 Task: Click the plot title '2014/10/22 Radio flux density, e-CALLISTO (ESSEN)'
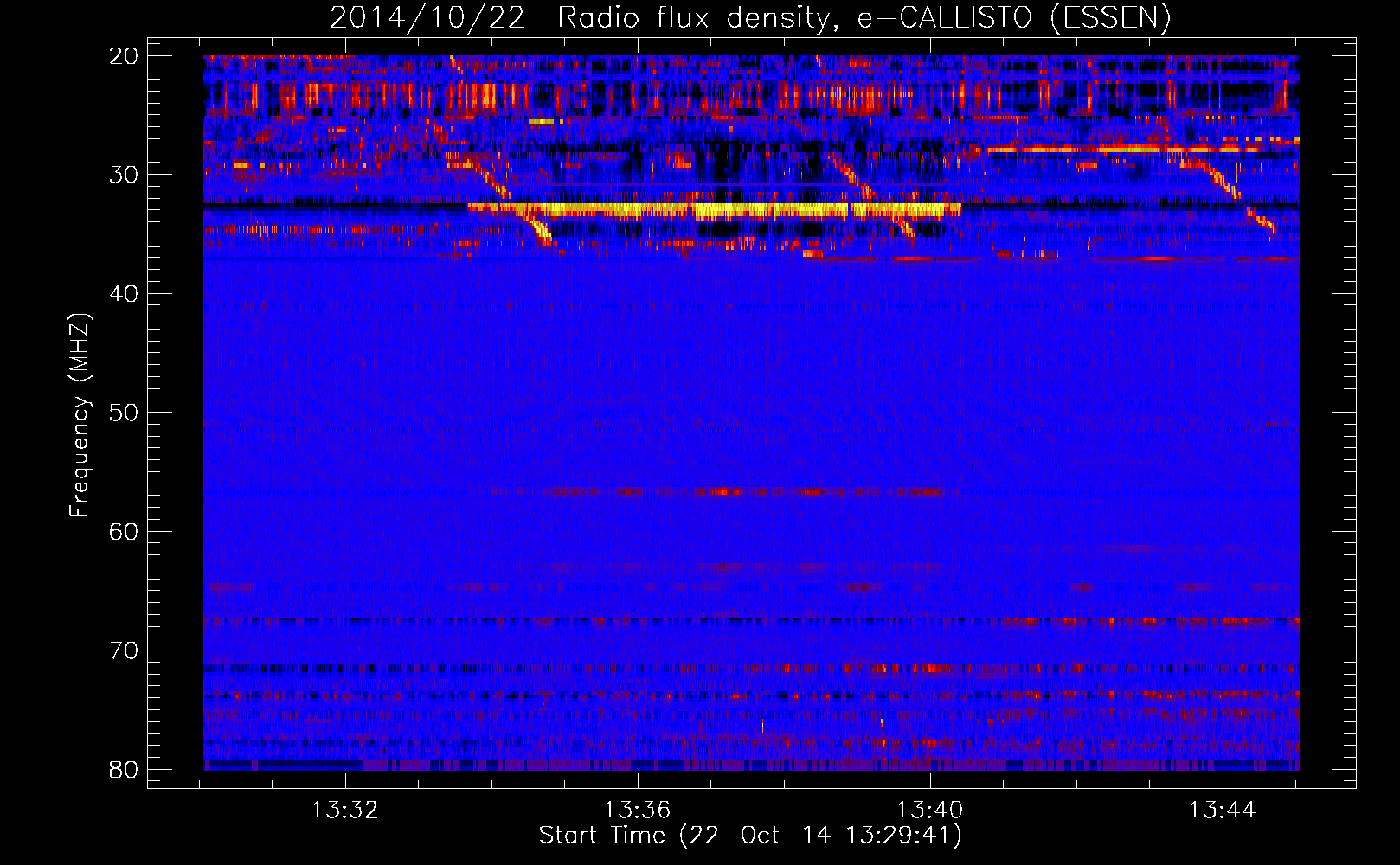tap(750, 17)
